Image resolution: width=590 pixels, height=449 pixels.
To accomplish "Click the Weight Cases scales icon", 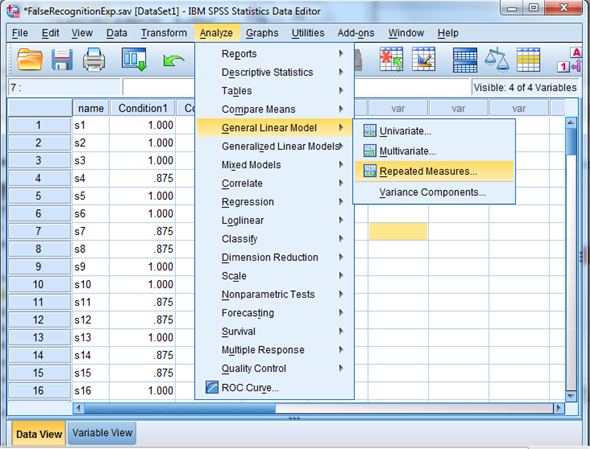I will [497, 59].
